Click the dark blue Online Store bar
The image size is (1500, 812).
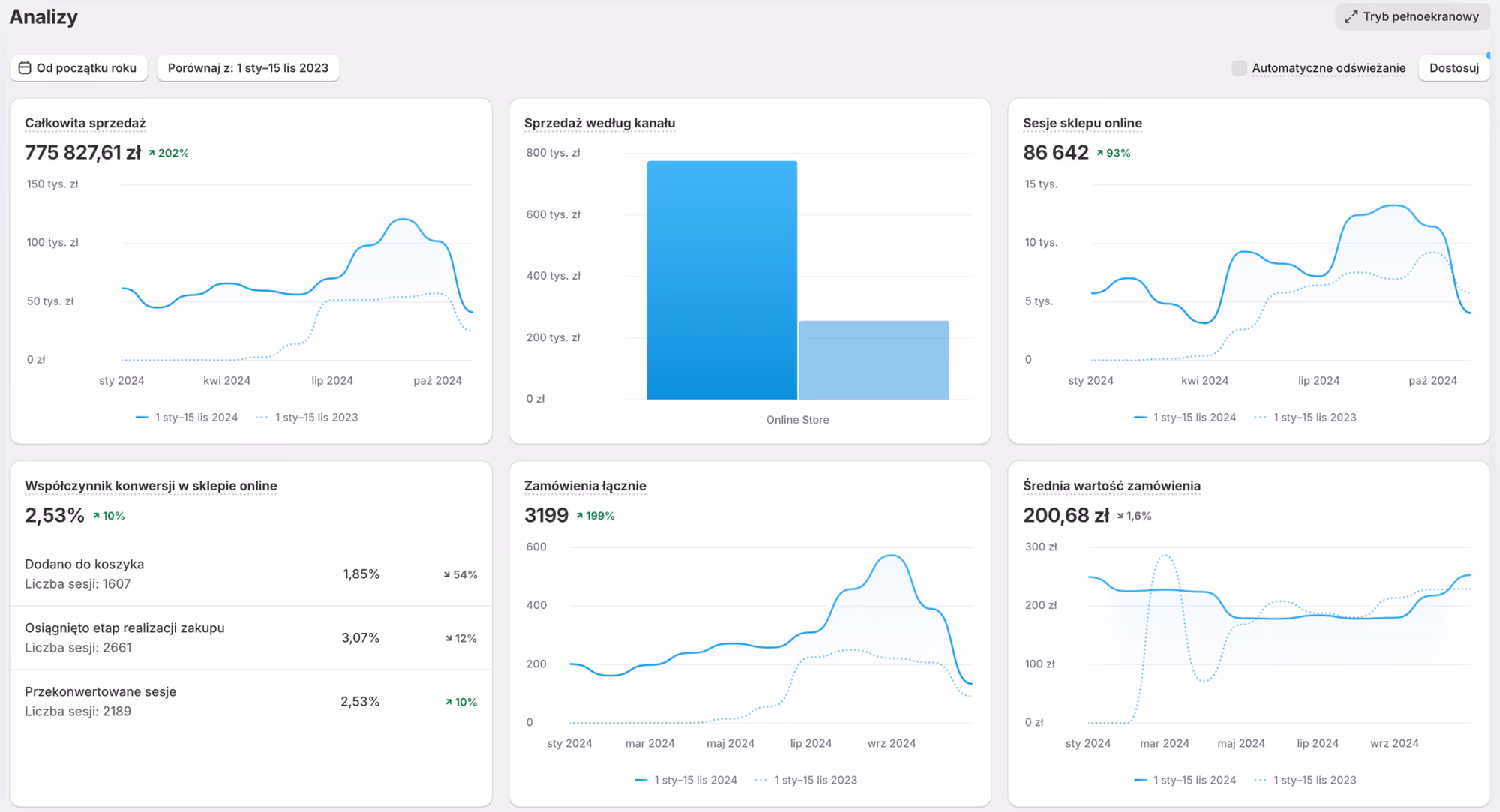pos(721,280)
